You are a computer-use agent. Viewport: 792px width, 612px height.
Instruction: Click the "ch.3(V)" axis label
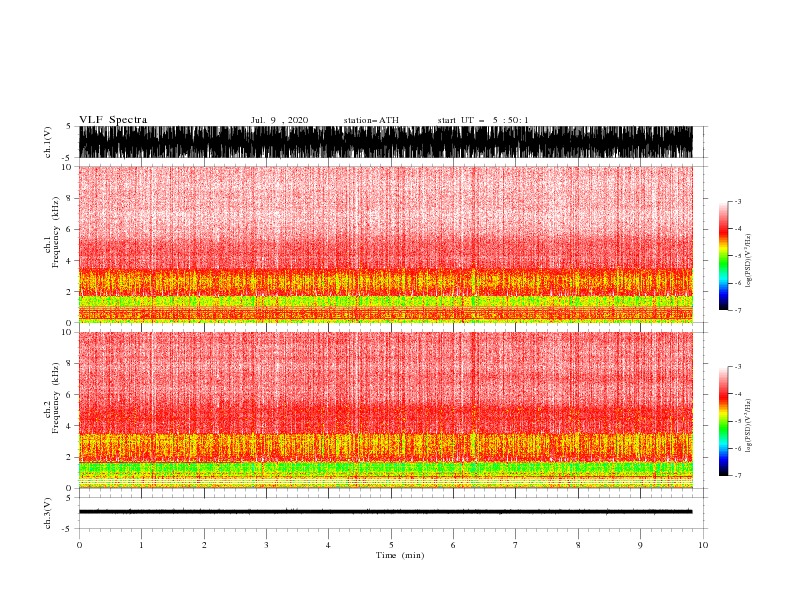tap(48, 514)
